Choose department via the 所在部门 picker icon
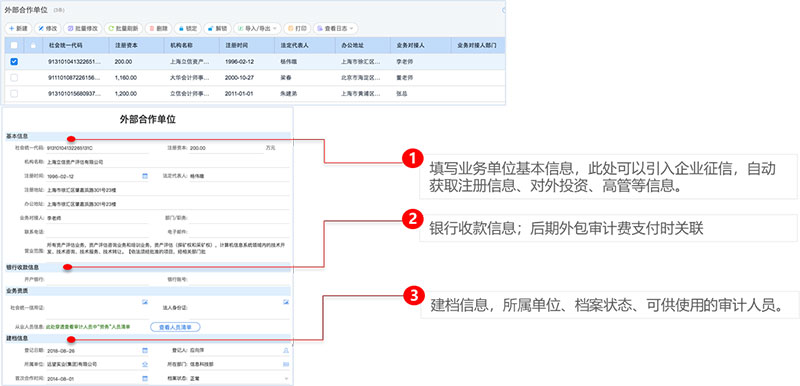 pos(286,364)
